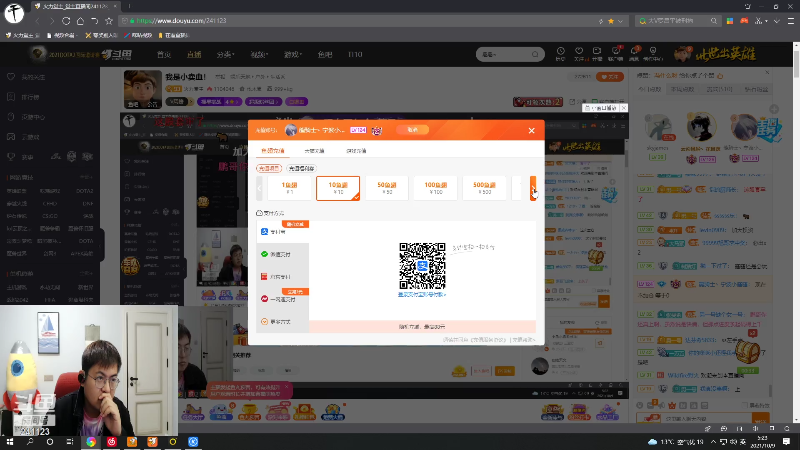Open CS:GO category in sidebar
Viewport: 800px width, 450px height.
pos(49,216)
